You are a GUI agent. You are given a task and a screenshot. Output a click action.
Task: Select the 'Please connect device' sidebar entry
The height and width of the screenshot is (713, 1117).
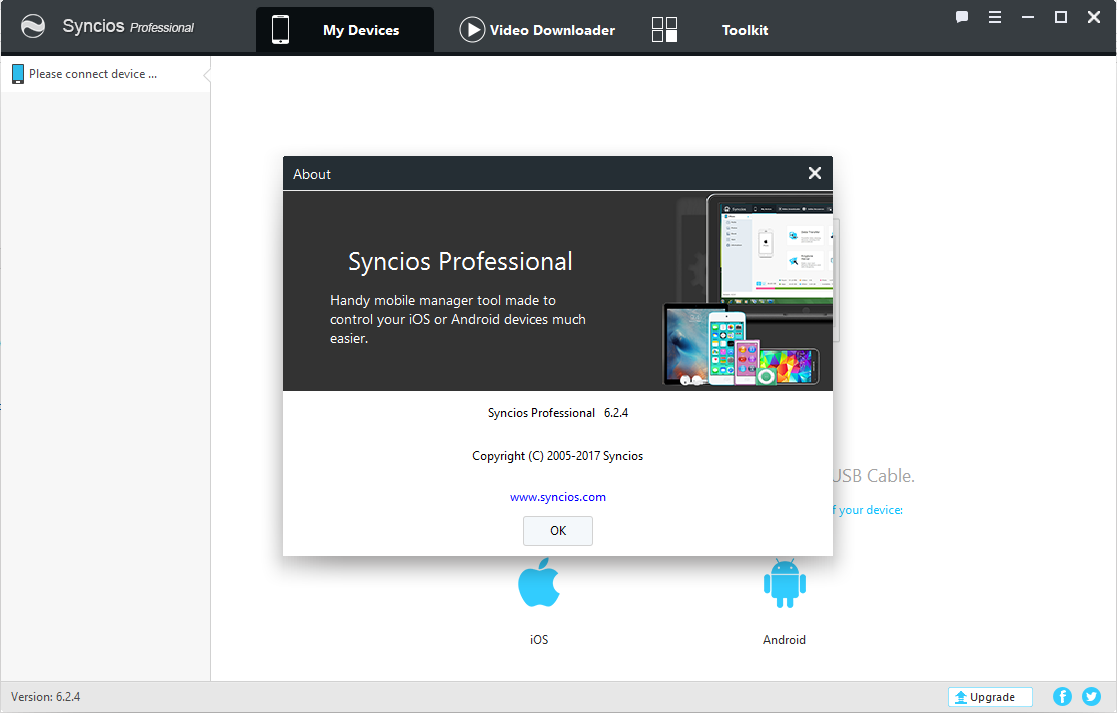point(105,74)
